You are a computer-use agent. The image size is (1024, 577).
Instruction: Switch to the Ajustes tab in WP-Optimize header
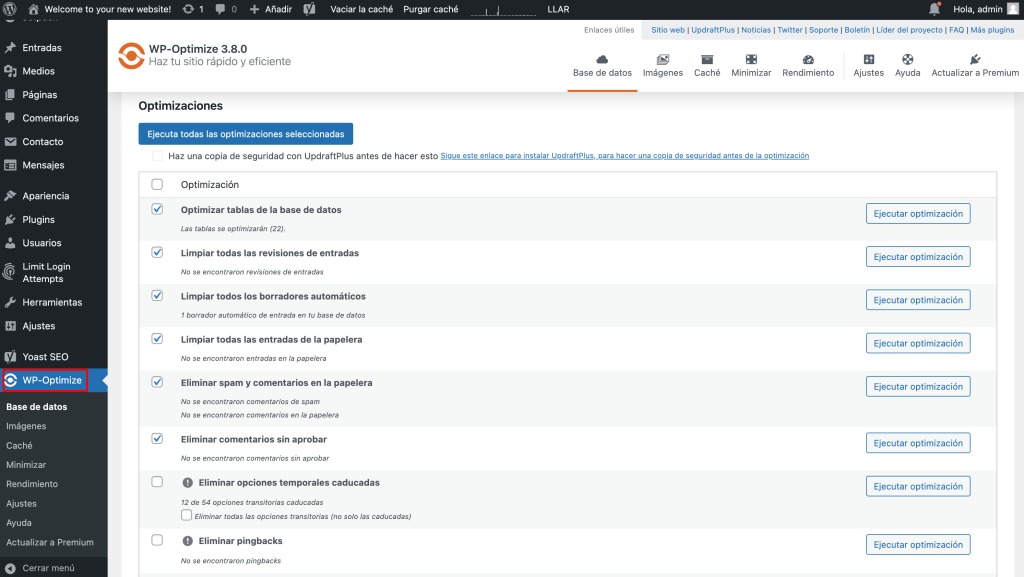tap(869, 65)
